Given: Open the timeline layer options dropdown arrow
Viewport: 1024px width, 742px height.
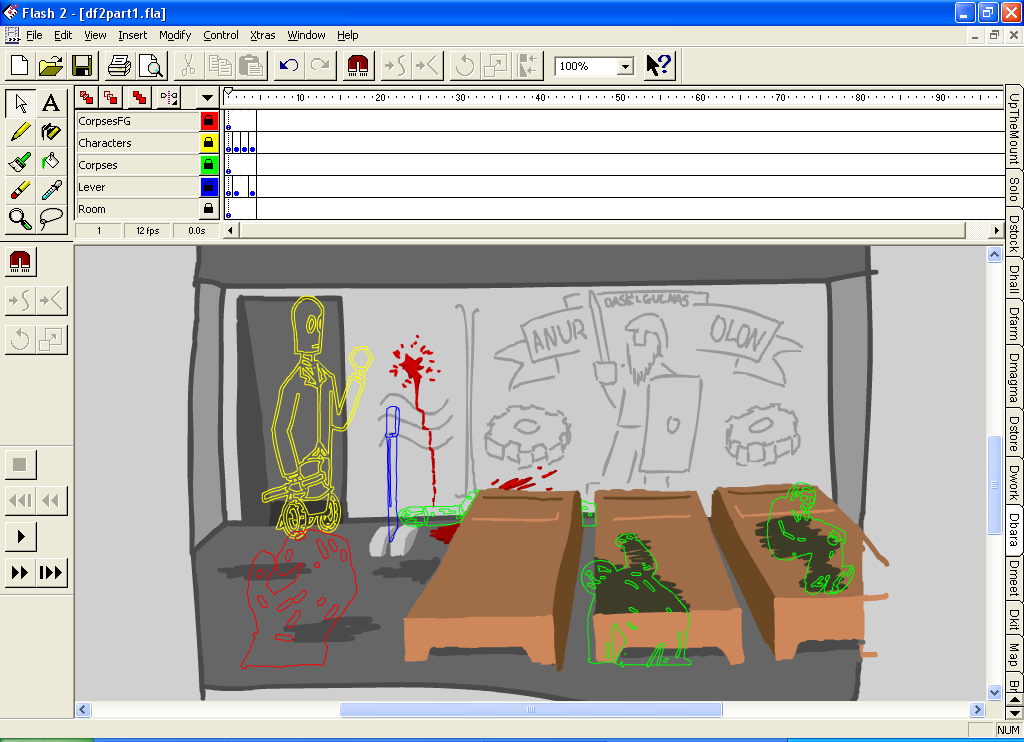Looking at the screenshot, I should 207,98.
